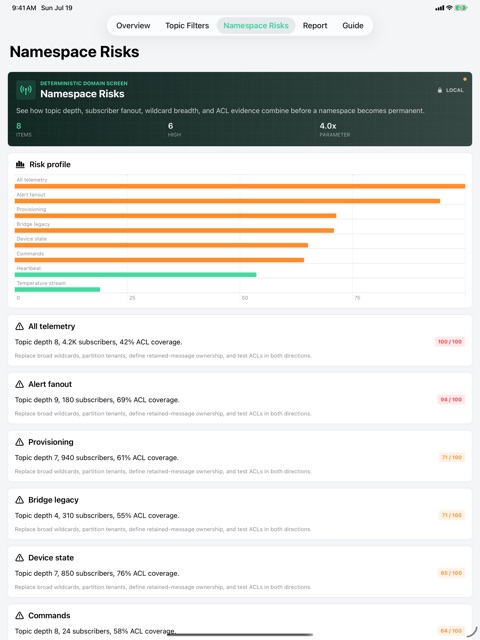Click the LOCAL label in banner
Screen dimensions: 480x640
(x=454, y=90)
